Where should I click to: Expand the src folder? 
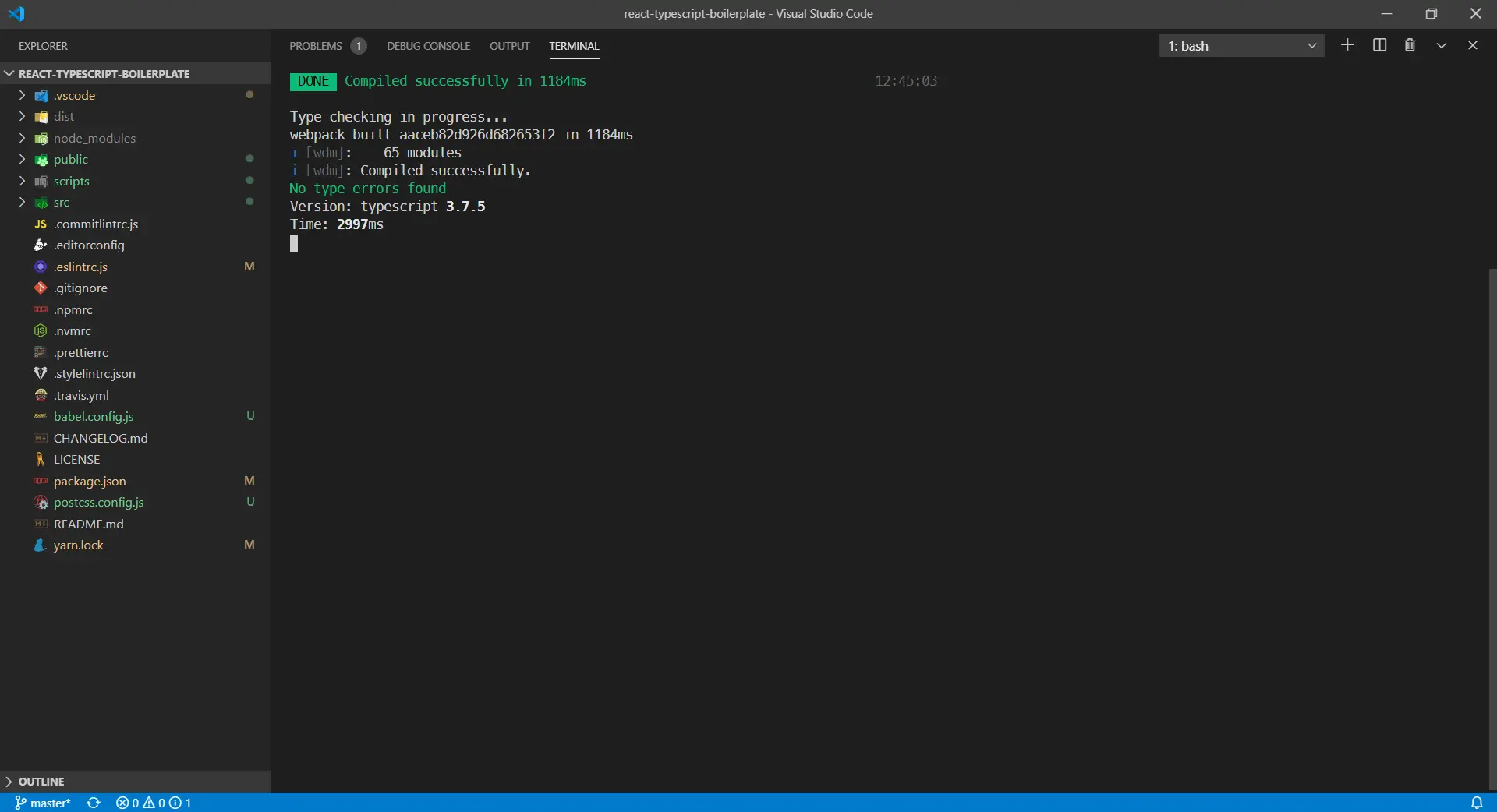(135, 202)
